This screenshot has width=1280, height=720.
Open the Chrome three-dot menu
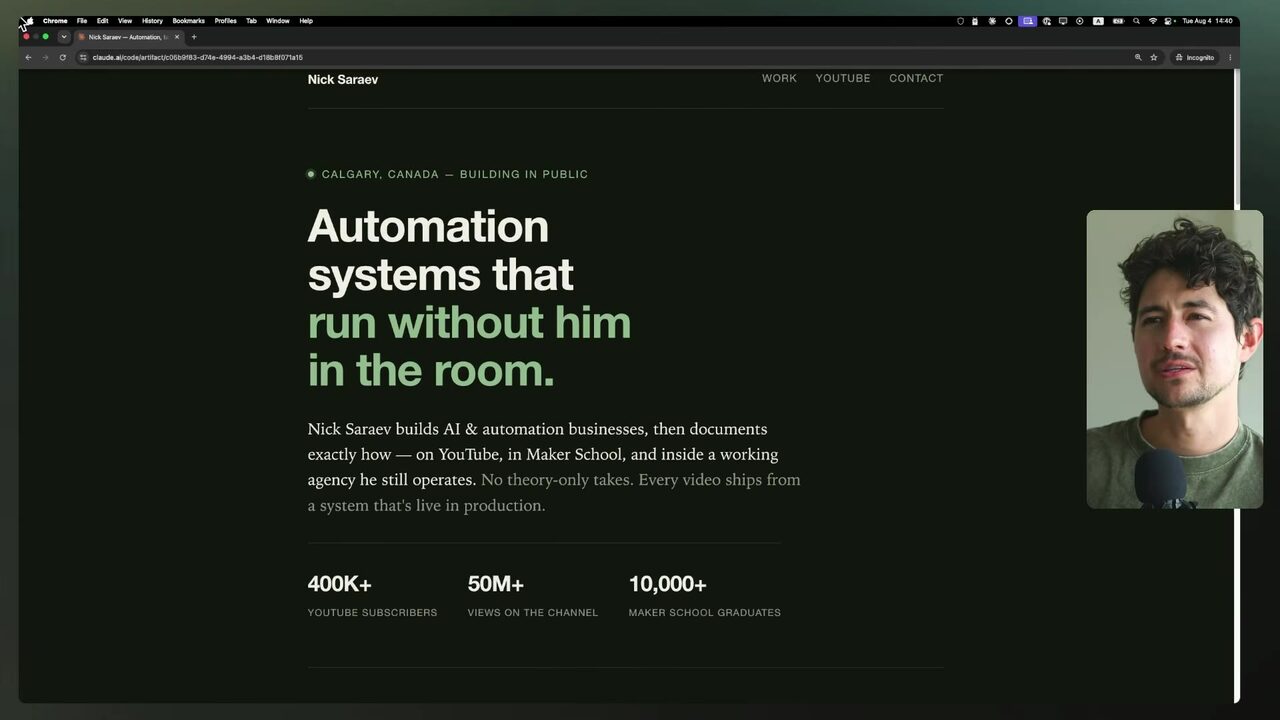[x=1230, y=58]
